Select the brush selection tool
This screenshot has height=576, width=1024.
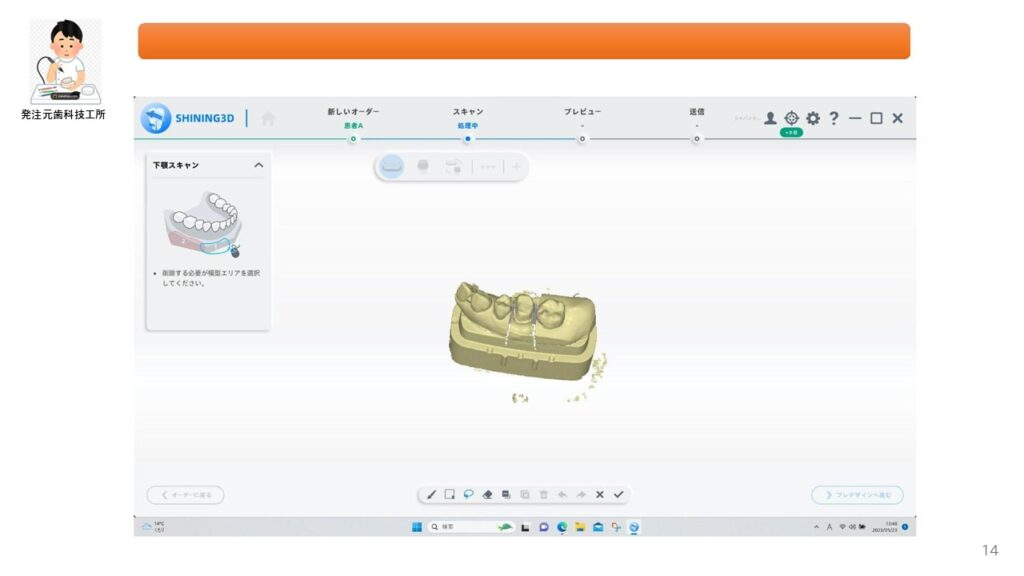[x=432, y=494]
